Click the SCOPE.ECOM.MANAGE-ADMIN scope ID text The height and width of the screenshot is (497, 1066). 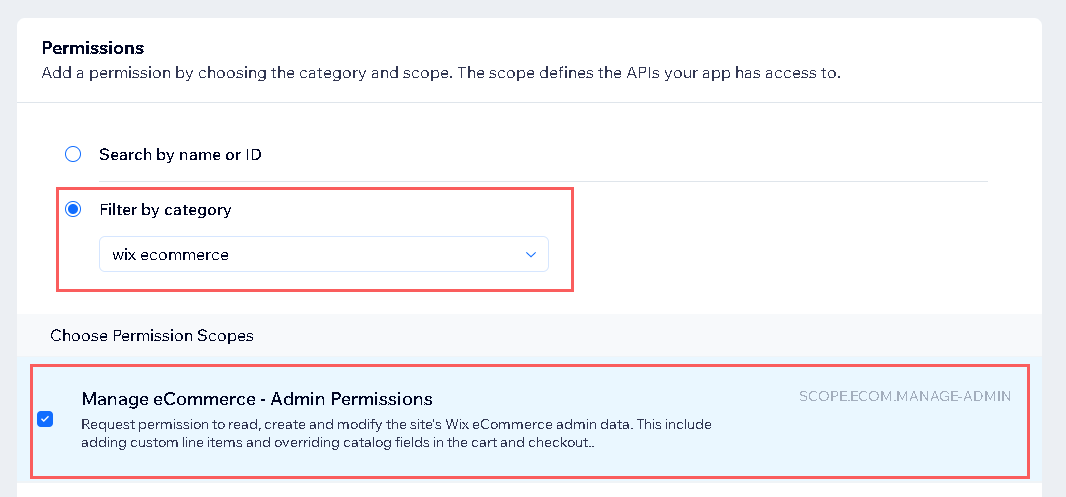point(905,396)
